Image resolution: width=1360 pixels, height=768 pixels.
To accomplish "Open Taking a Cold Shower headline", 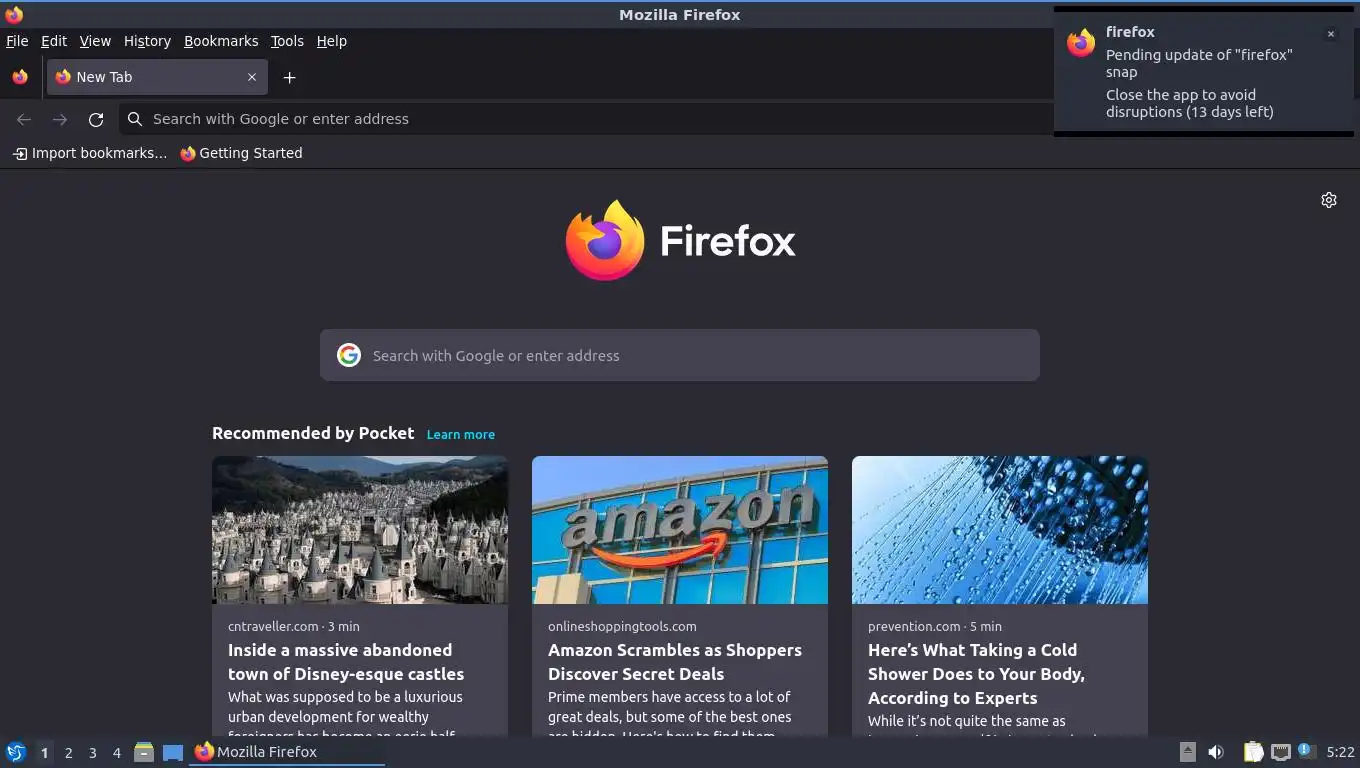I will [976, 674].
